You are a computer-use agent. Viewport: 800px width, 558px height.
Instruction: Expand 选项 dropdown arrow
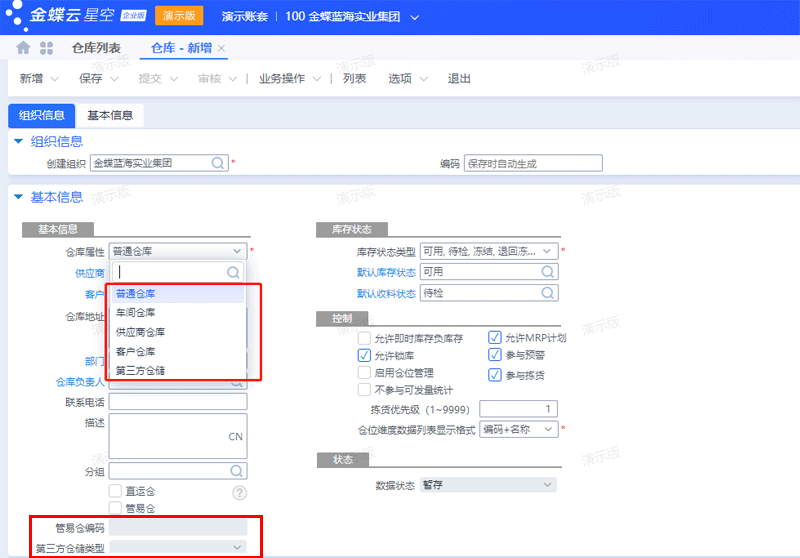coord(423,79)
